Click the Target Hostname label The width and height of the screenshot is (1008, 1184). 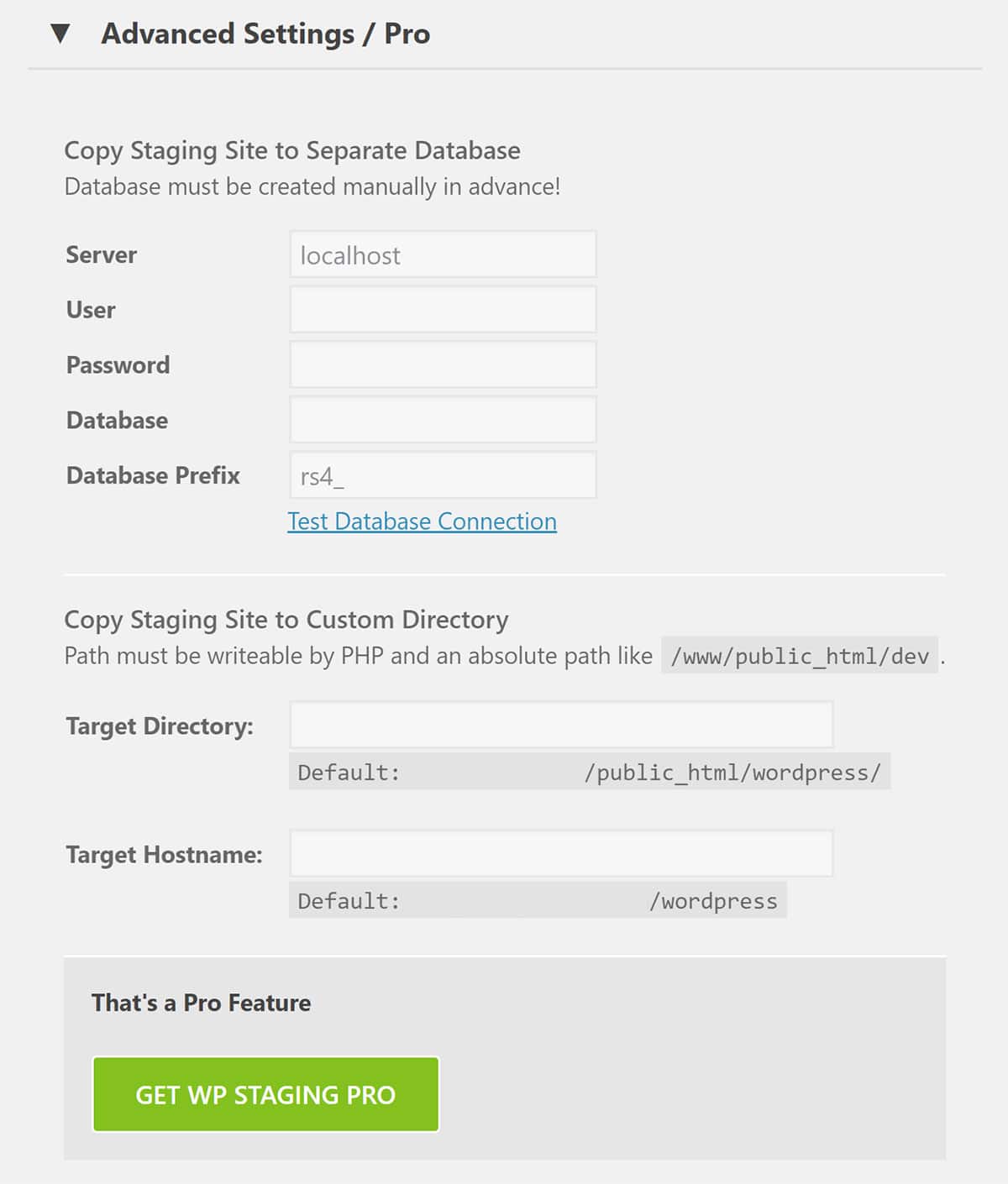pyautogui.click(x=164, y=855)
